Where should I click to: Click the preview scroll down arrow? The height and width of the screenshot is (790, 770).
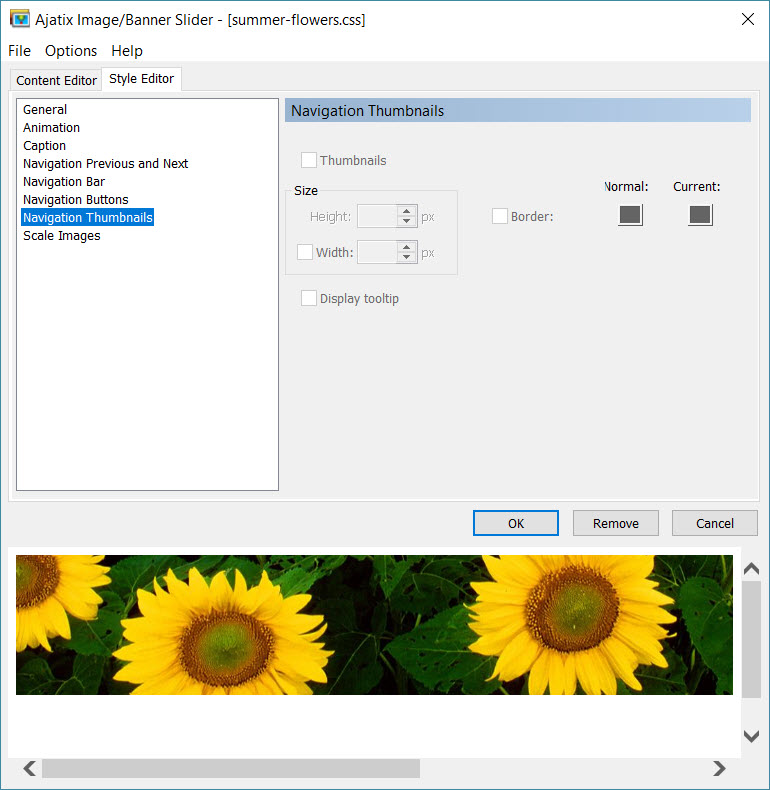tap(751, 736)
